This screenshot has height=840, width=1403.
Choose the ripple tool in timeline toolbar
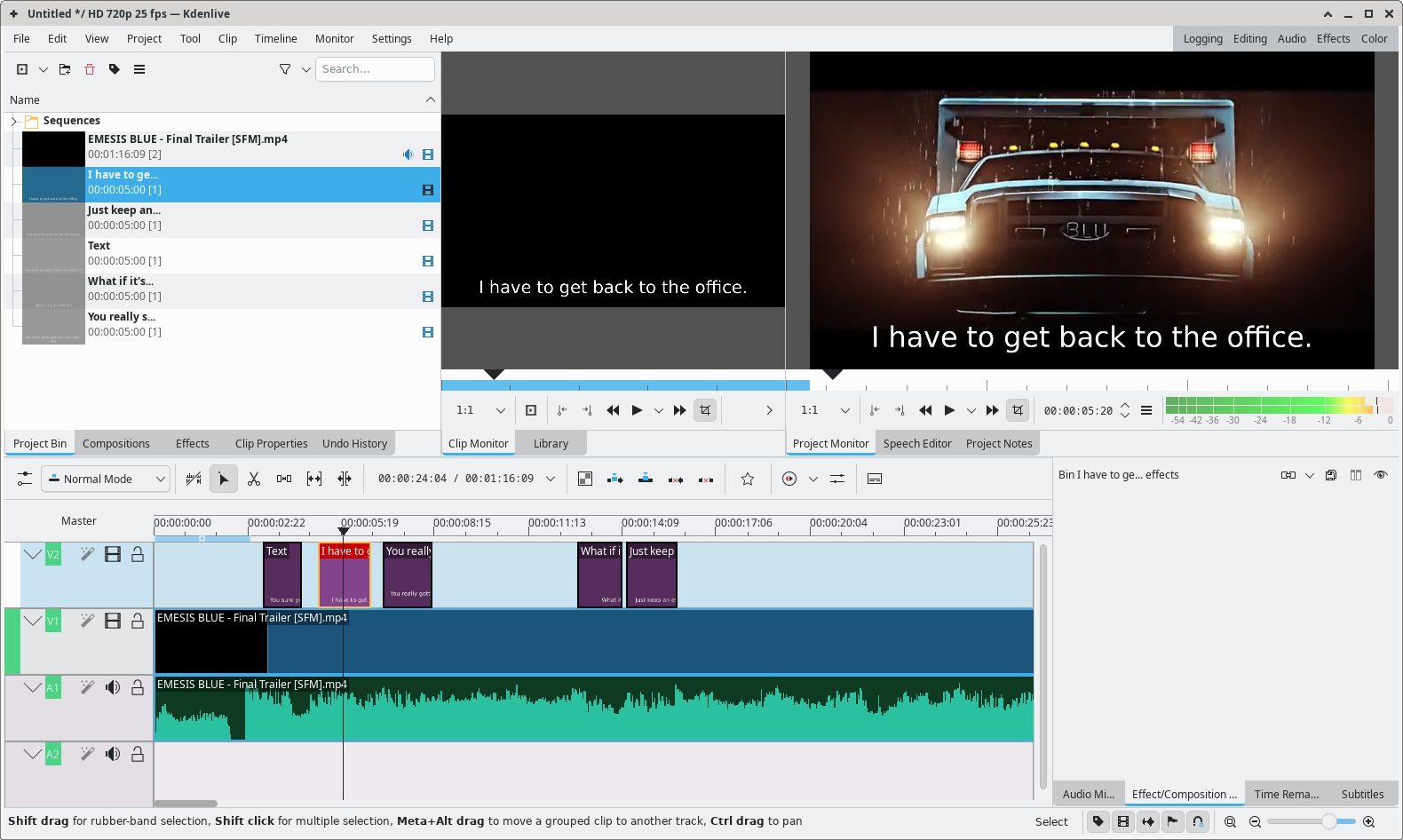click(x=345, y=479)
